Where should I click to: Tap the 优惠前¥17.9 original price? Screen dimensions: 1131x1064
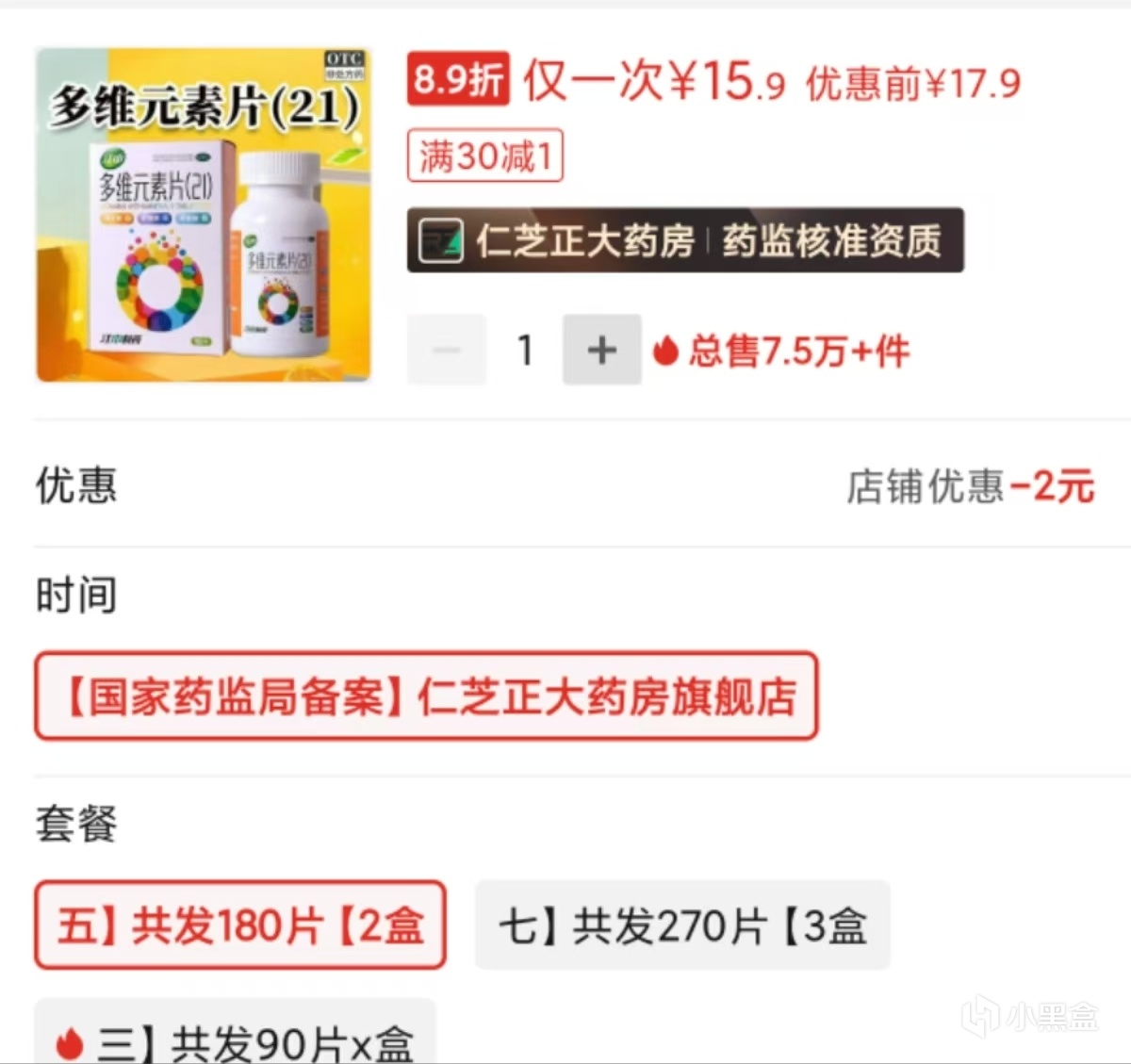(x=913, y=84)
